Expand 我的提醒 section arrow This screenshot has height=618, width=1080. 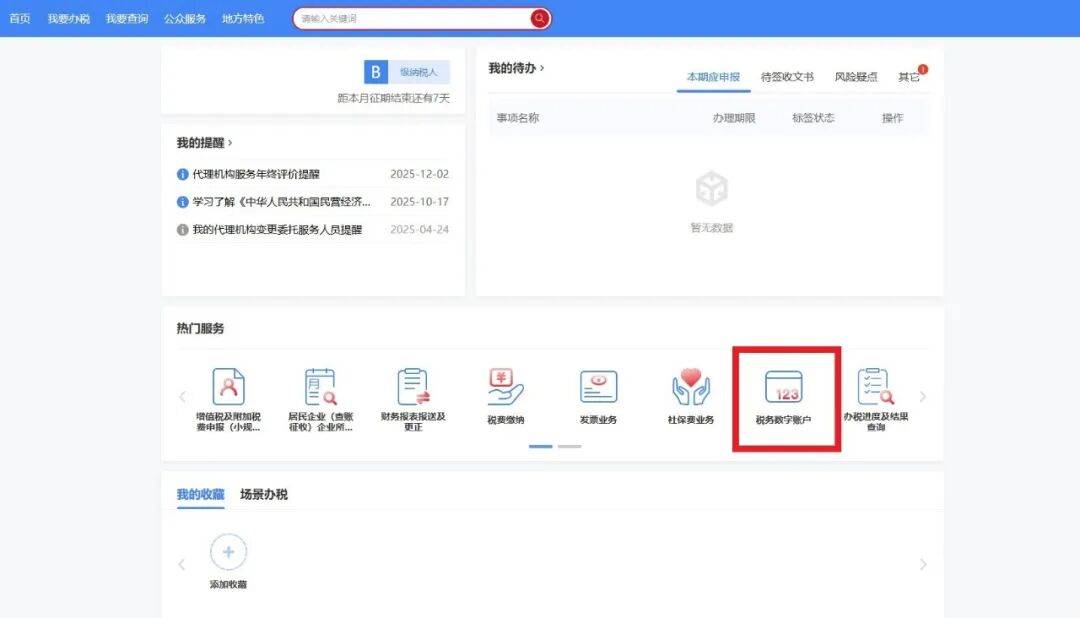point(230,143)
